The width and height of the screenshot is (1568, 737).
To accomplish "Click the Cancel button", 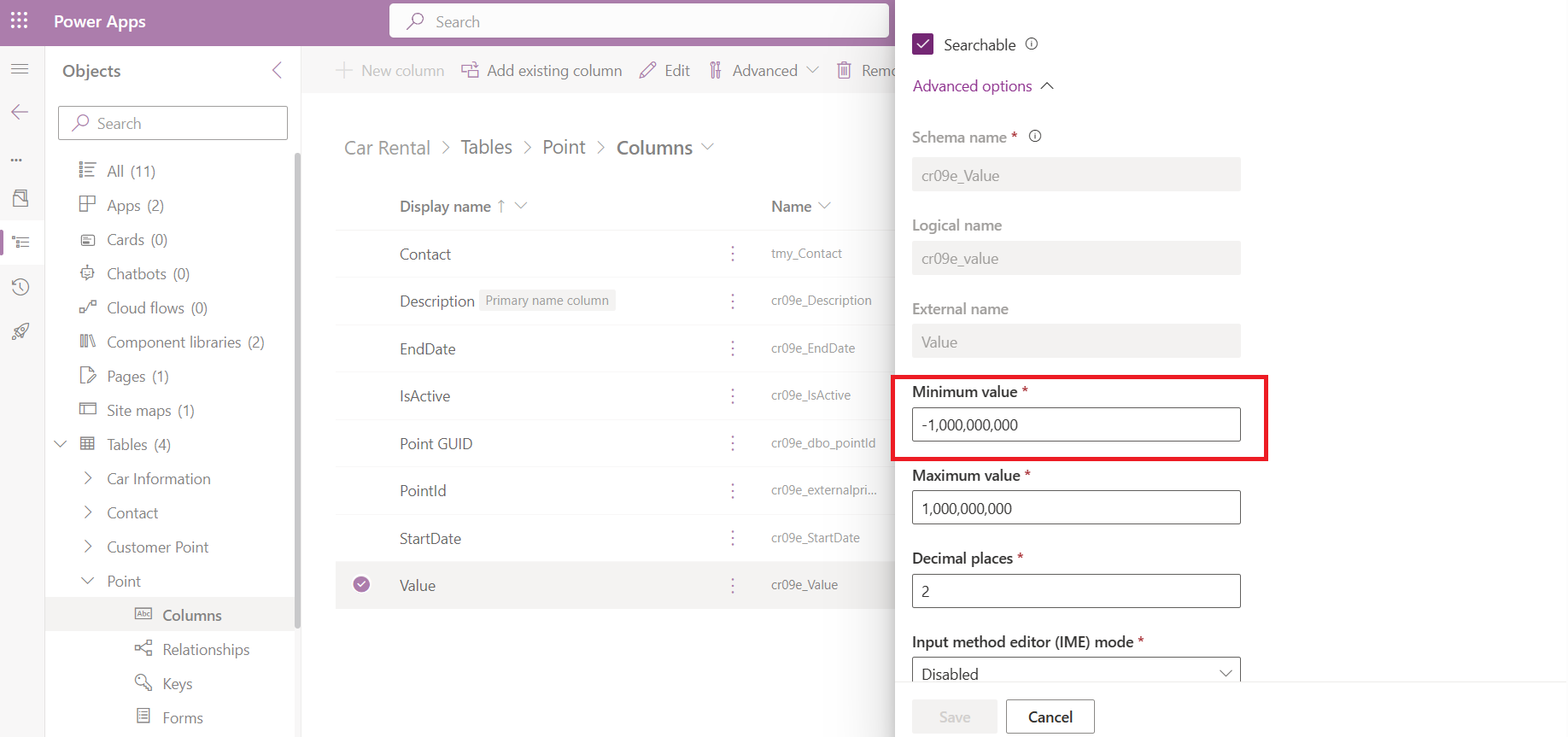I will tap(1050, 717).
